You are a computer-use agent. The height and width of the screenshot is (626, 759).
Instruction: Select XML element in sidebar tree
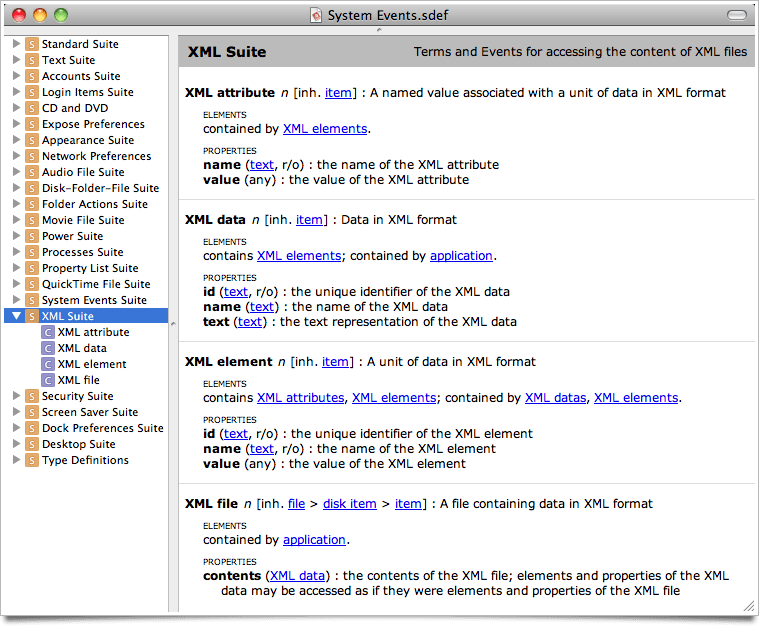point(92,365)
